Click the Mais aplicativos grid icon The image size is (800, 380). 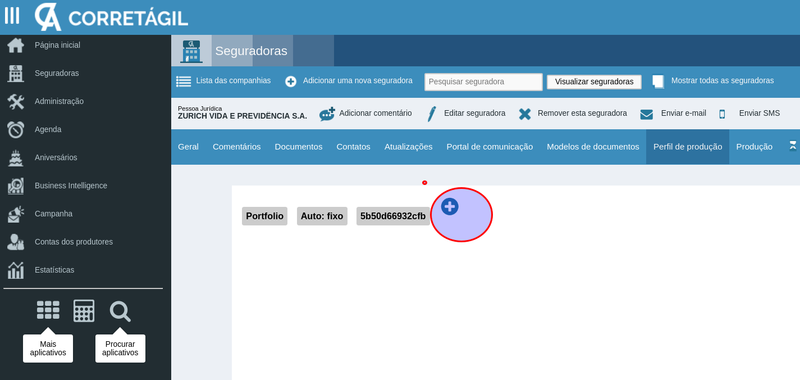pyautogui.click(x=48, y=310)
